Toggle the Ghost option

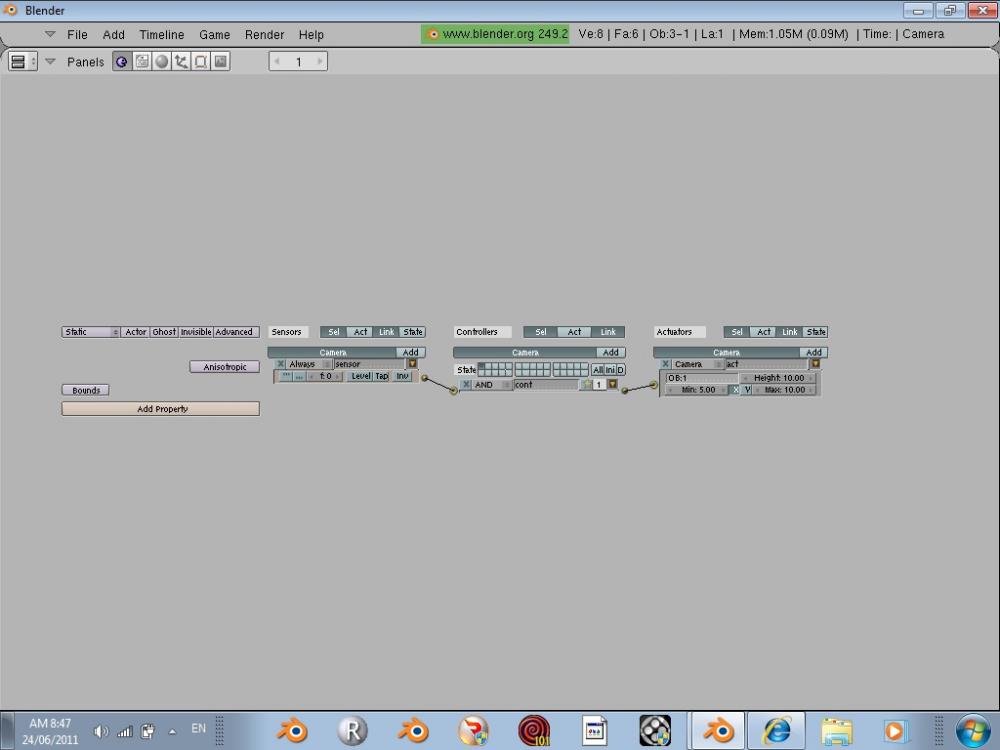(x=164, y=332)
